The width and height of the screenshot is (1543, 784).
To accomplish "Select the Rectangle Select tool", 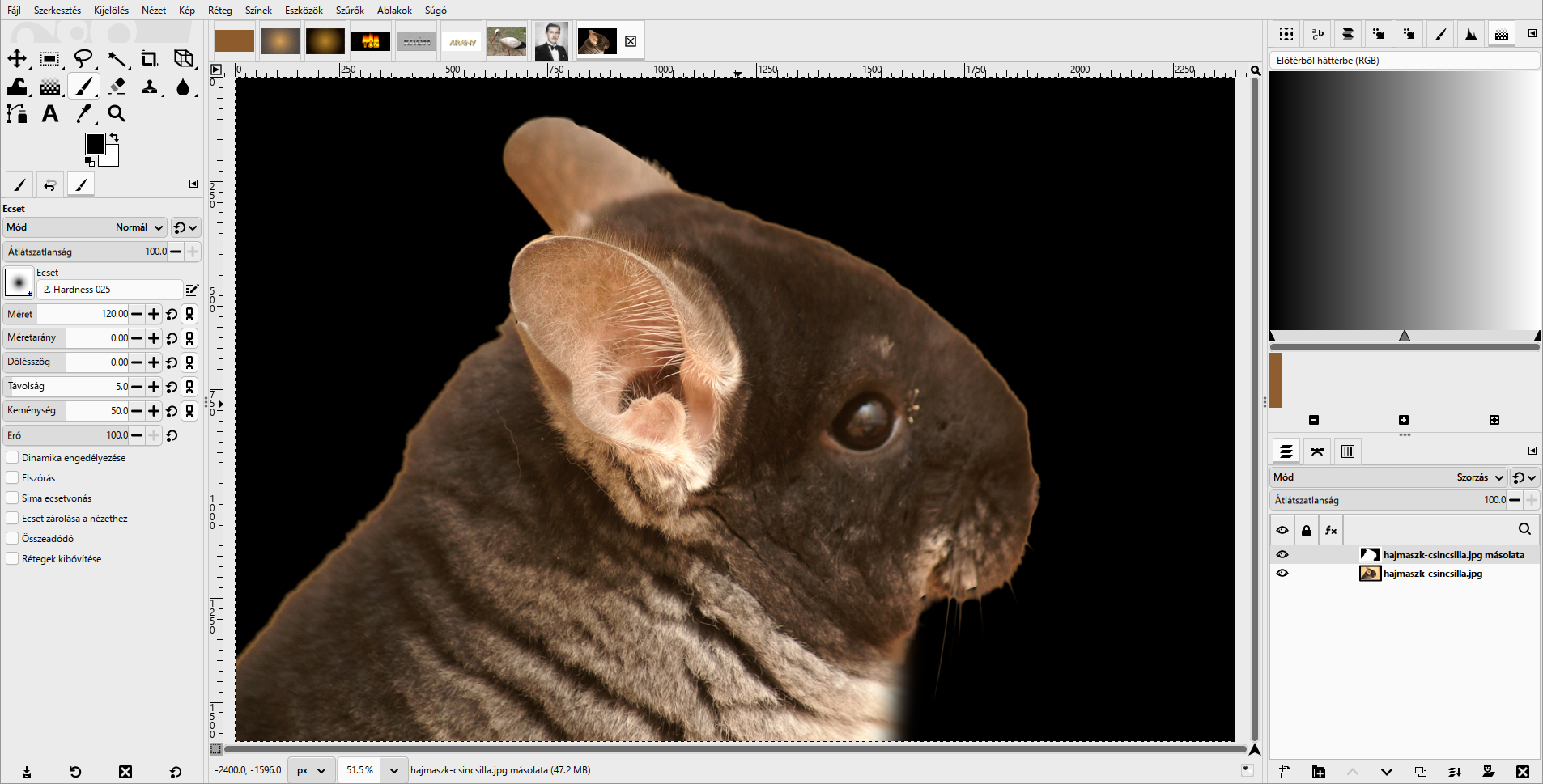I will coord(50,59).
